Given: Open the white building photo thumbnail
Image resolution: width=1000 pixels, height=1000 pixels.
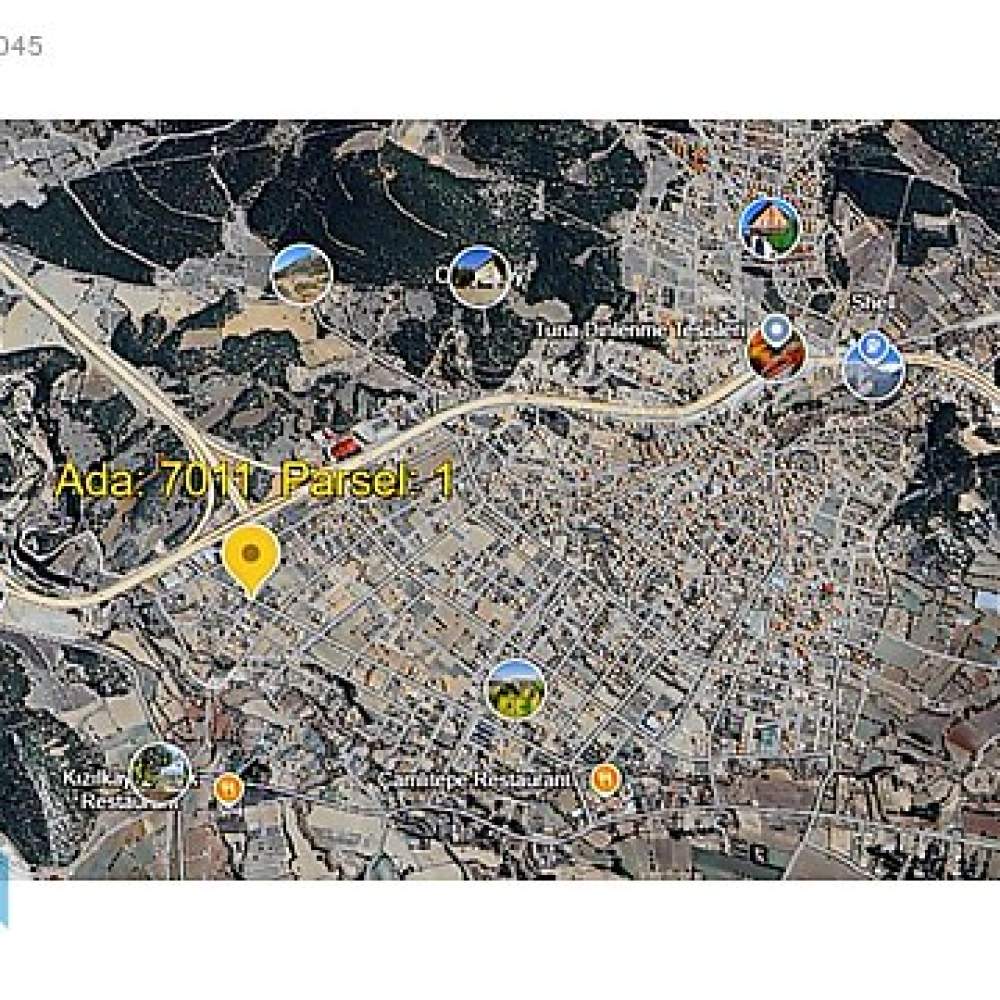Looking at the screenshot, I should point(479,277).
